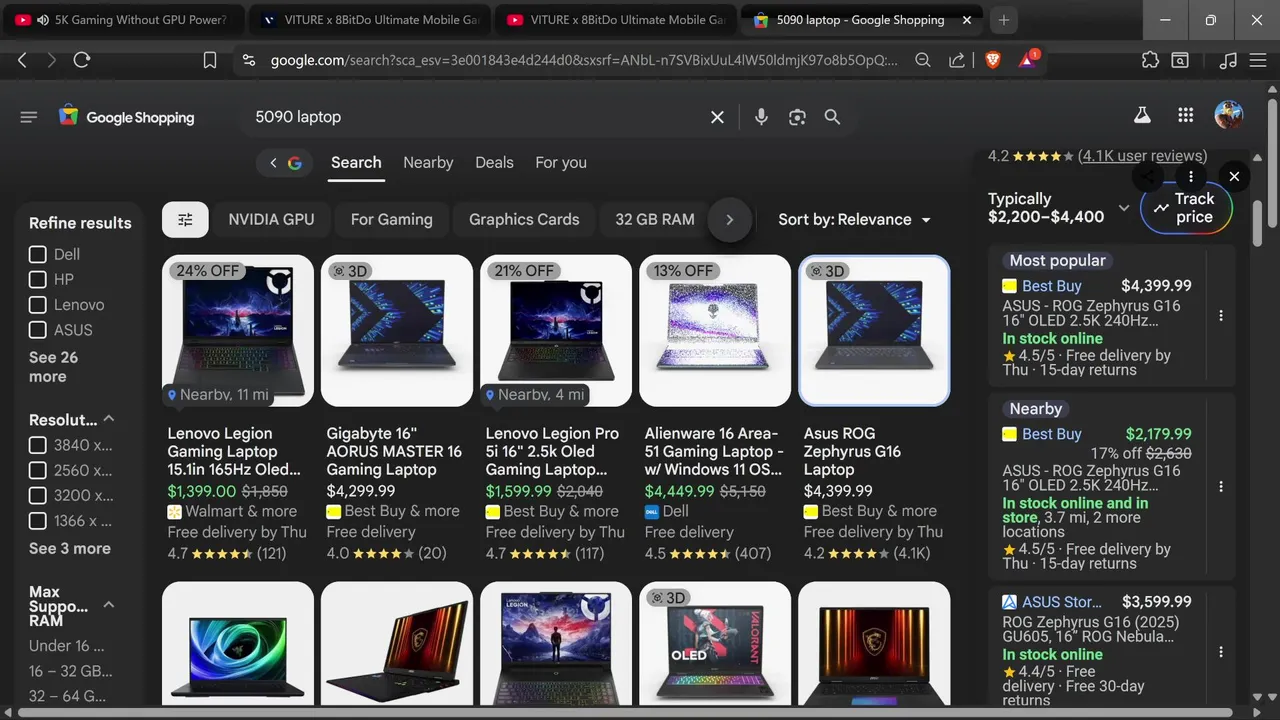Image resolution: width=1280 pixels, height=720 pixels.
Task: Open more options for Best Buy $4,399.99 offer
Action: click(1221, 316)
